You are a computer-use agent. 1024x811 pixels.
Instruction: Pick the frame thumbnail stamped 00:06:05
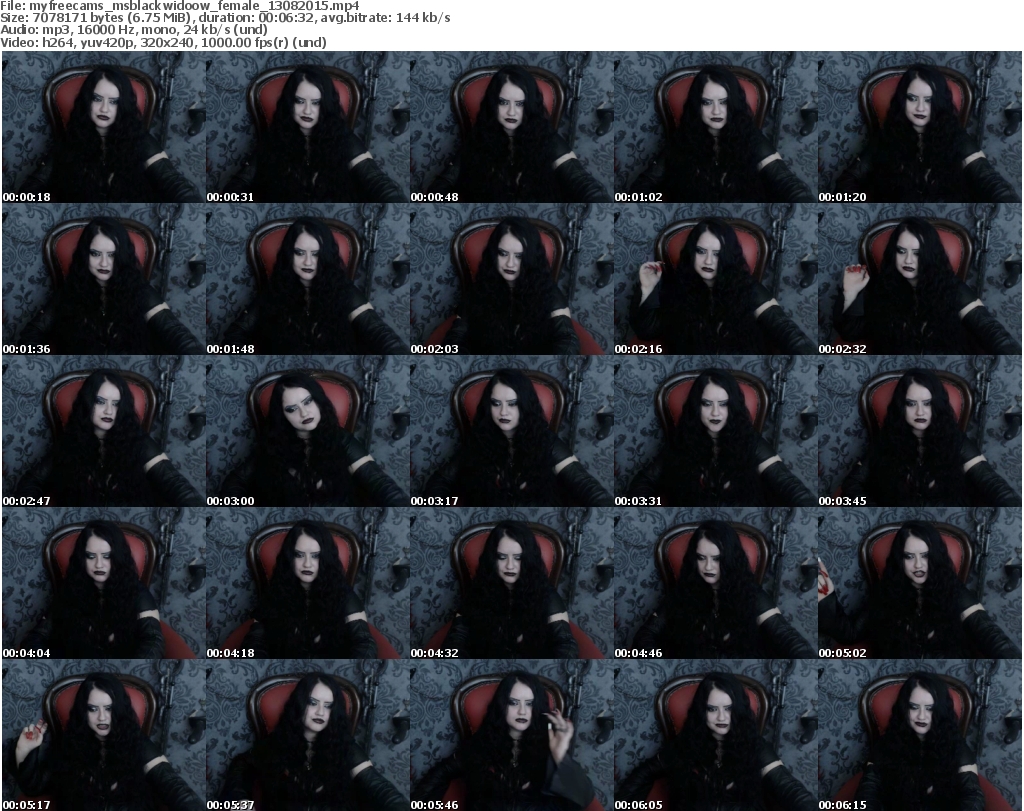tap(716, 735)
